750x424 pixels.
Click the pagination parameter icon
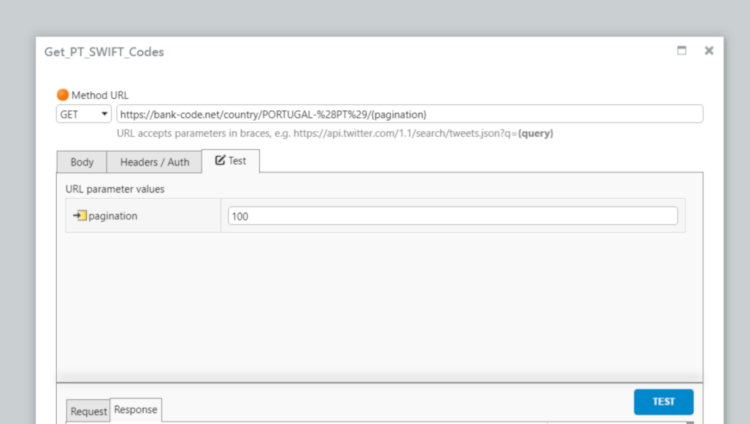tap(80, 215)
